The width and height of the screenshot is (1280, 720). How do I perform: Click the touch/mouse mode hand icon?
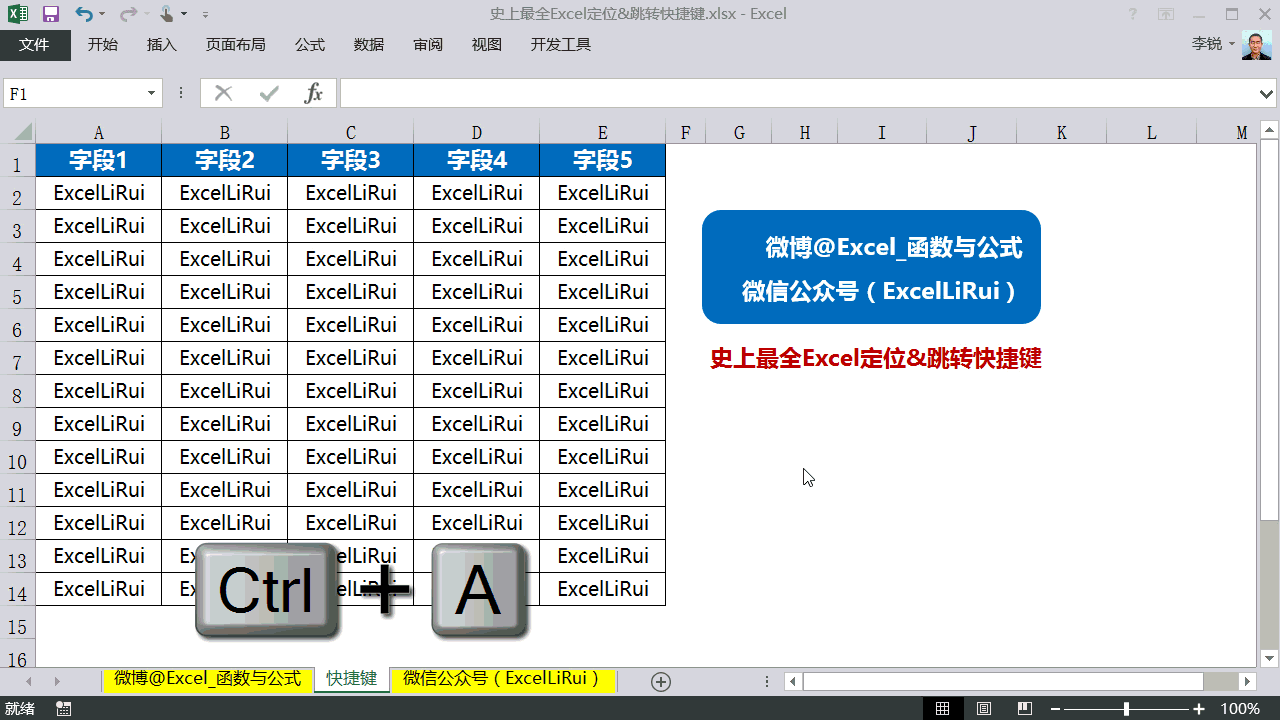(168, 14)
